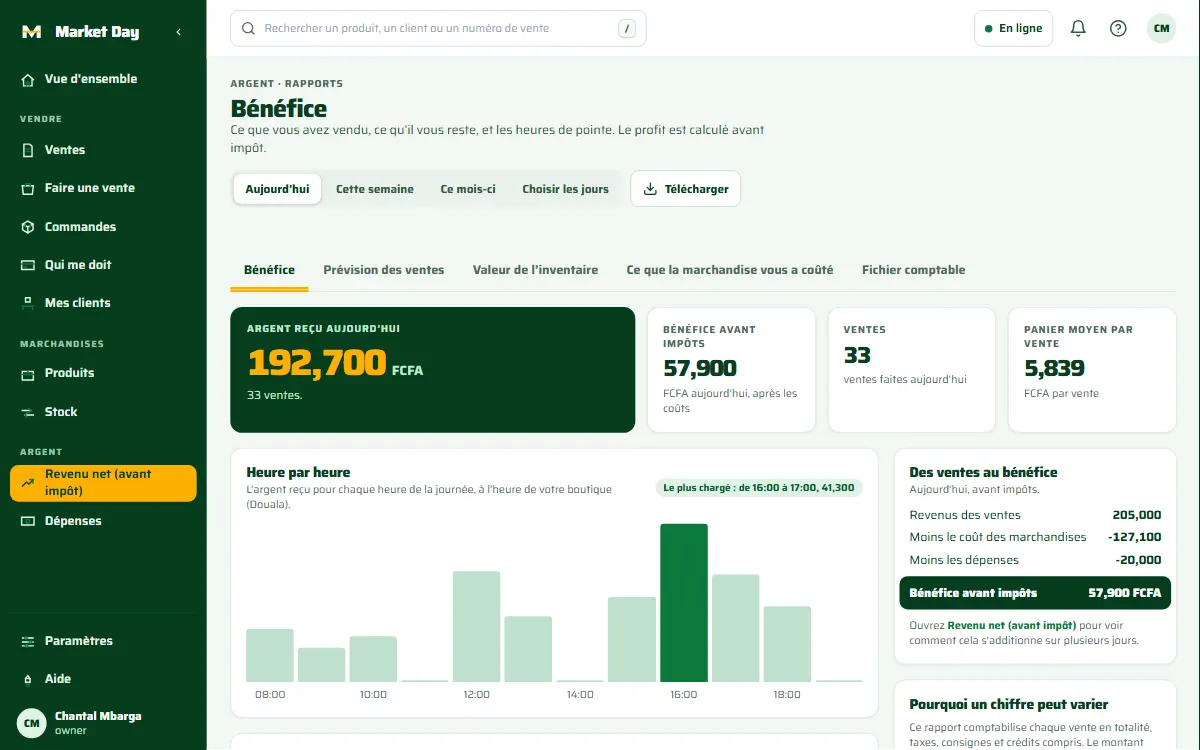This screenshot has height=750, width=1200.
Task: Open the help question-mark icon
Action: tap(1118, 29)
